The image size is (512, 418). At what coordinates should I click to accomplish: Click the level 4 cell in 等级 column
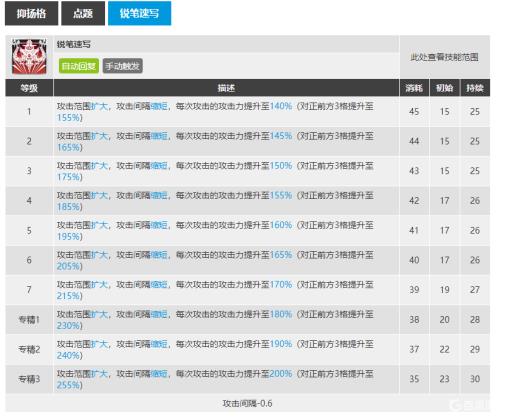point(29,201)
